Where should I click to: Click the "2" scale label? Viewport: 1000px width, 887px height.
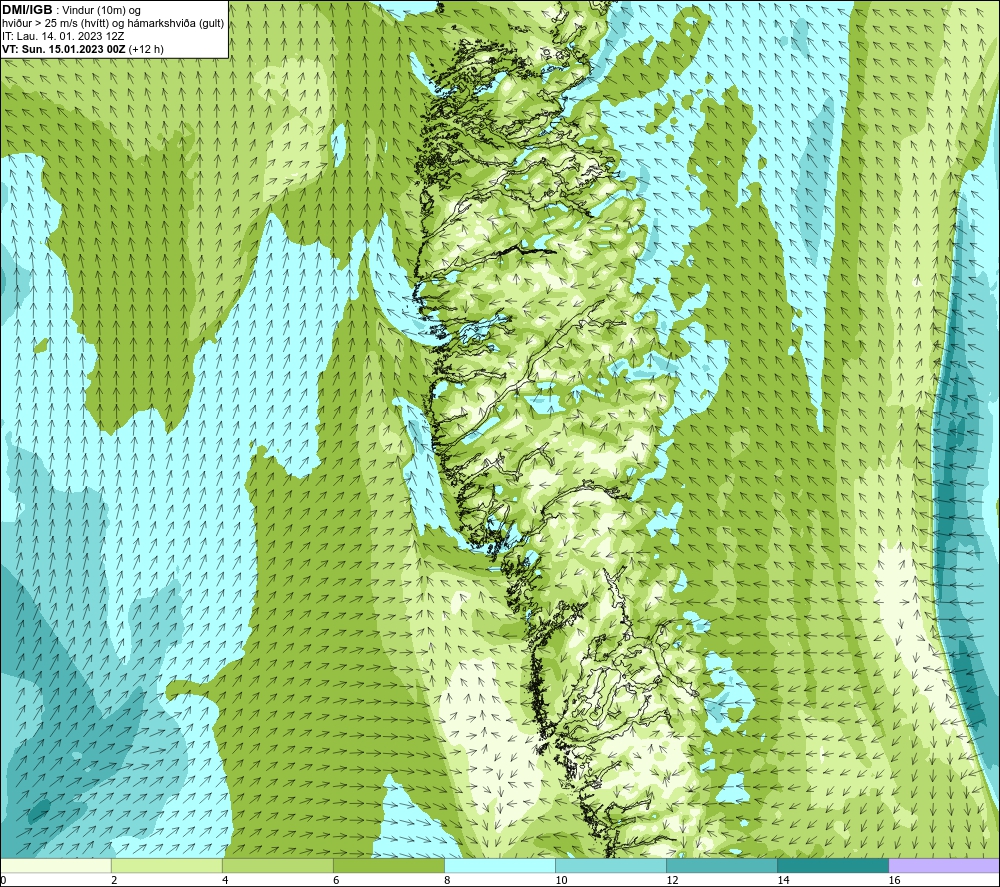point(114,880)
